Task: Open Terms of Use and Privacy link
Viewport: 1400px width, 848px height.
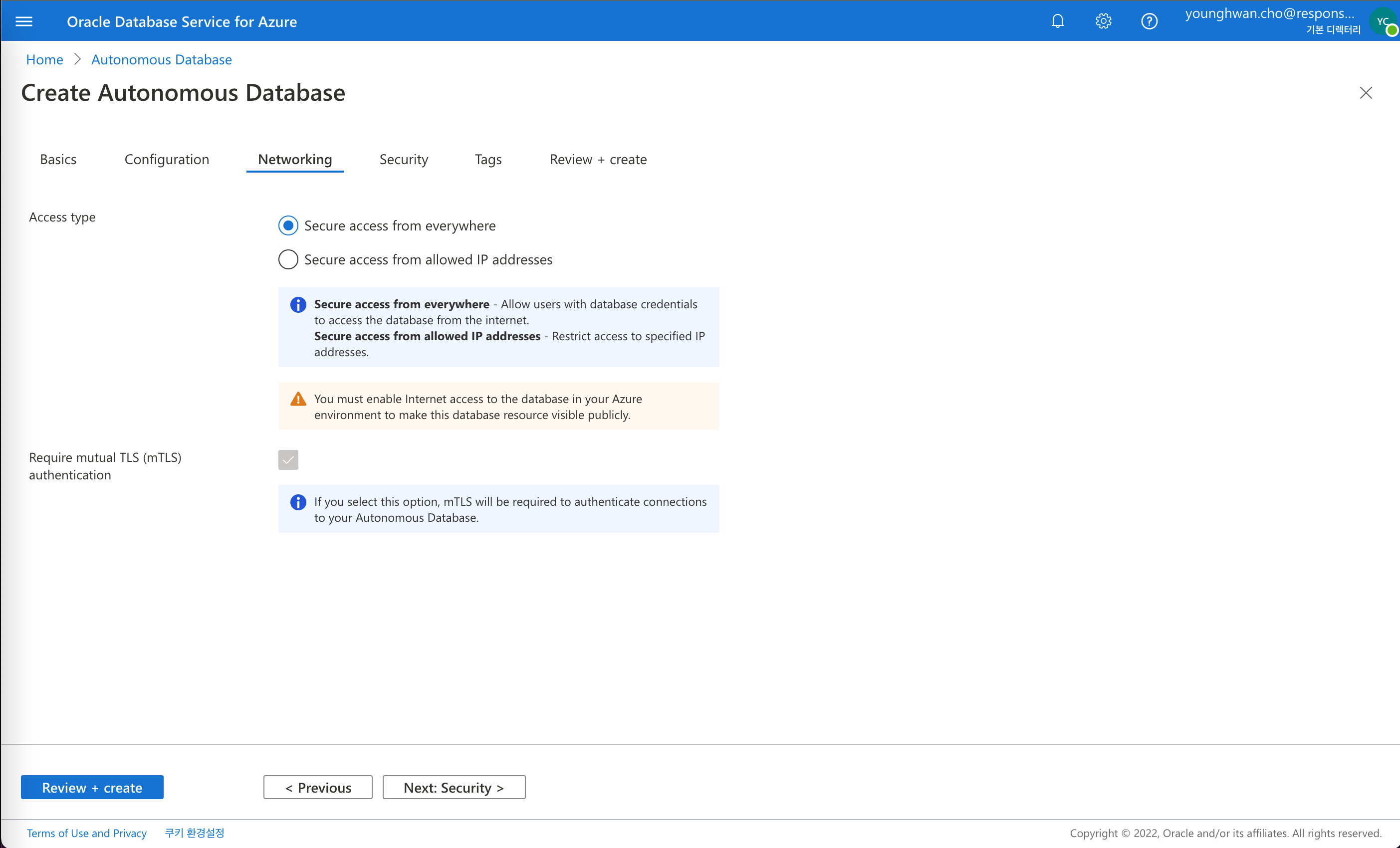Action: pyautogui.click(x=86, y=833)
